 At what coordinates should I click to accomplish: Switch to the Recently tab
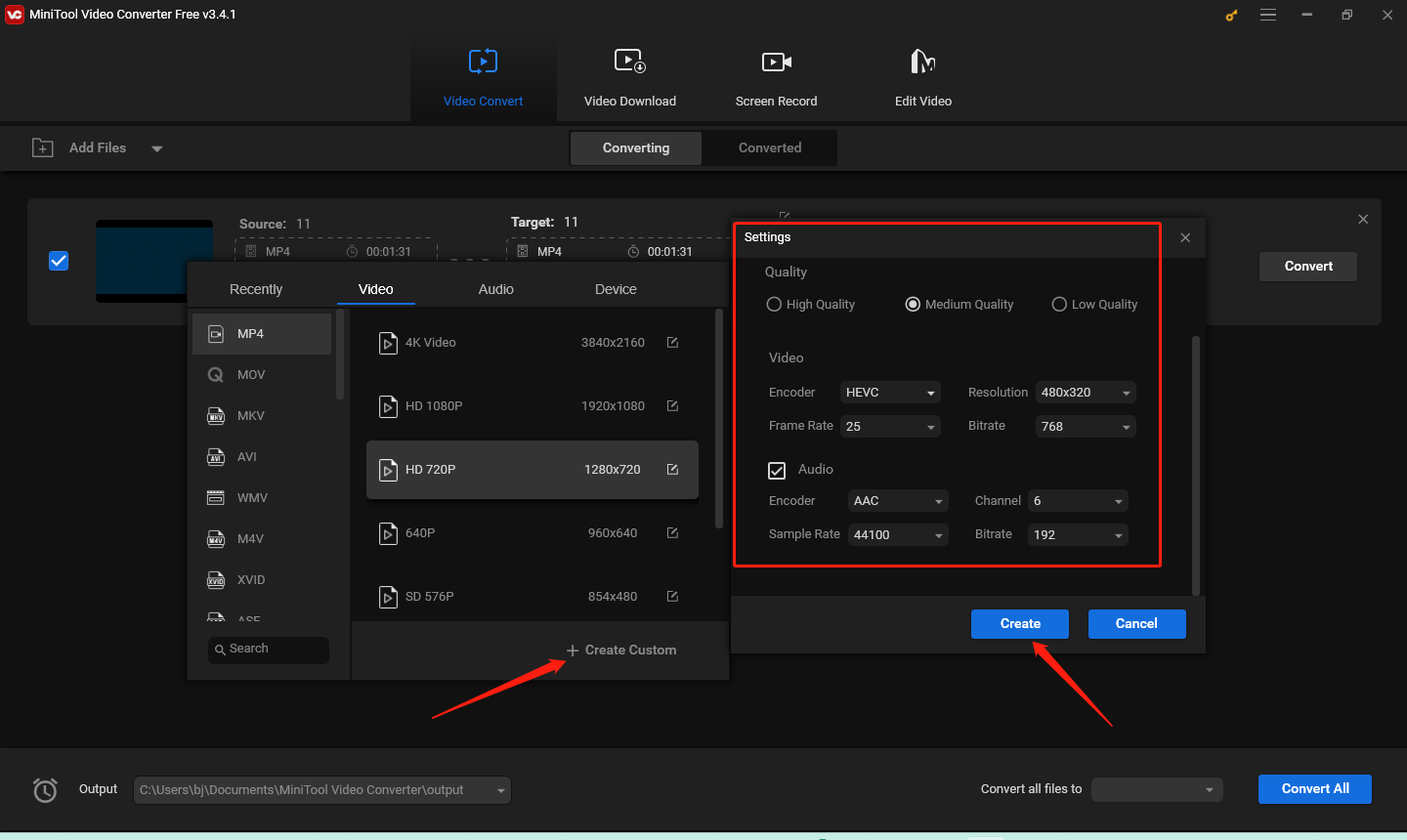coord(256,289)
